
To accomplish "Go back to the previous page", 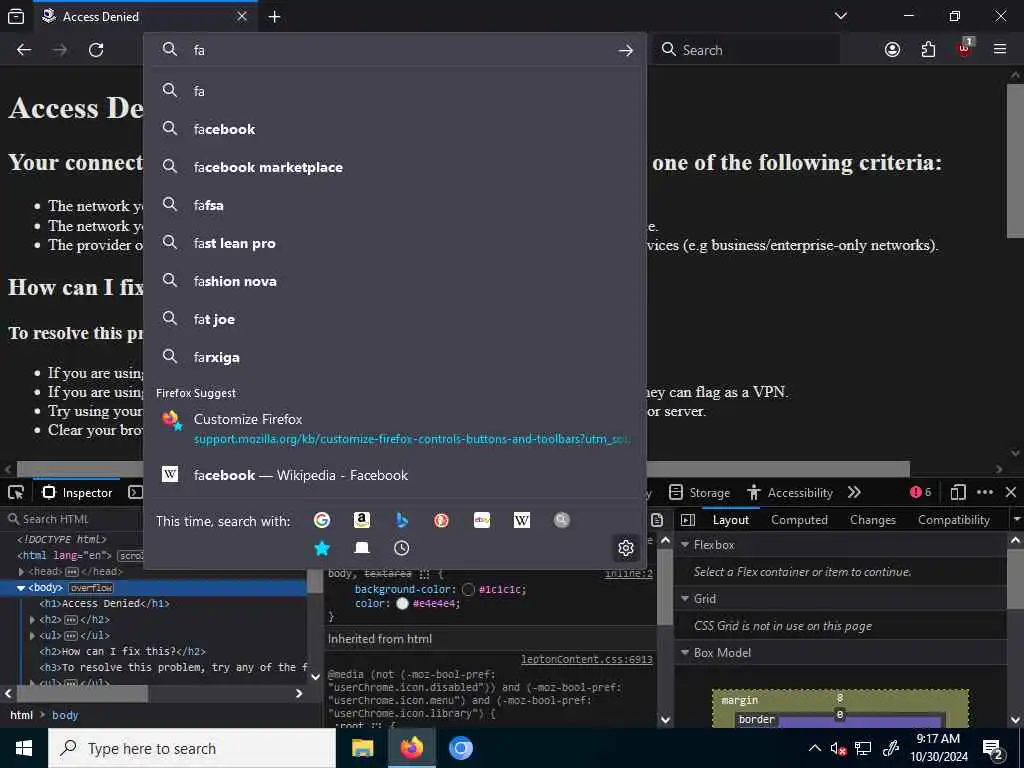I will coord(24,50).
